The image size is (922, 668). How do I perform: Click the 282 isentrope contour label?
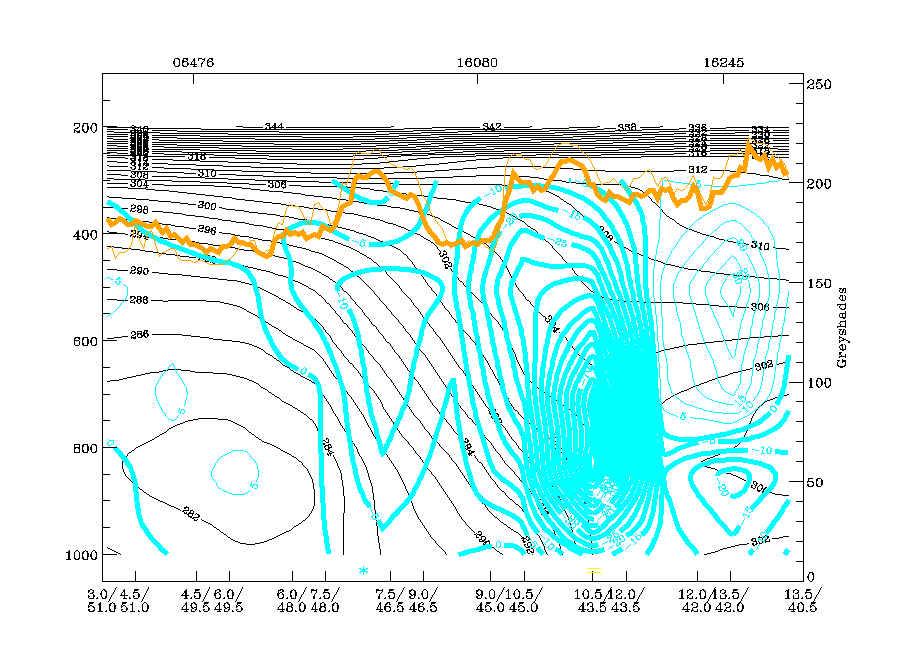[192, 515]
